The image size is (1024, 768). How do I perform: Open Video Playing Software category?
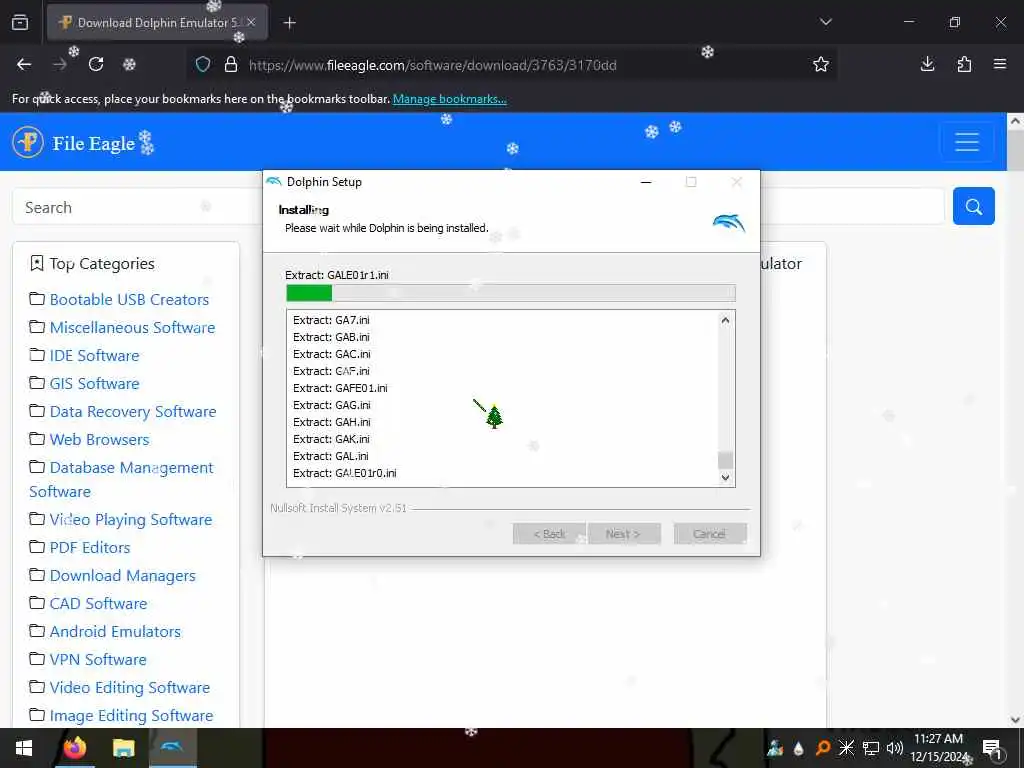(x=131, y=520)
